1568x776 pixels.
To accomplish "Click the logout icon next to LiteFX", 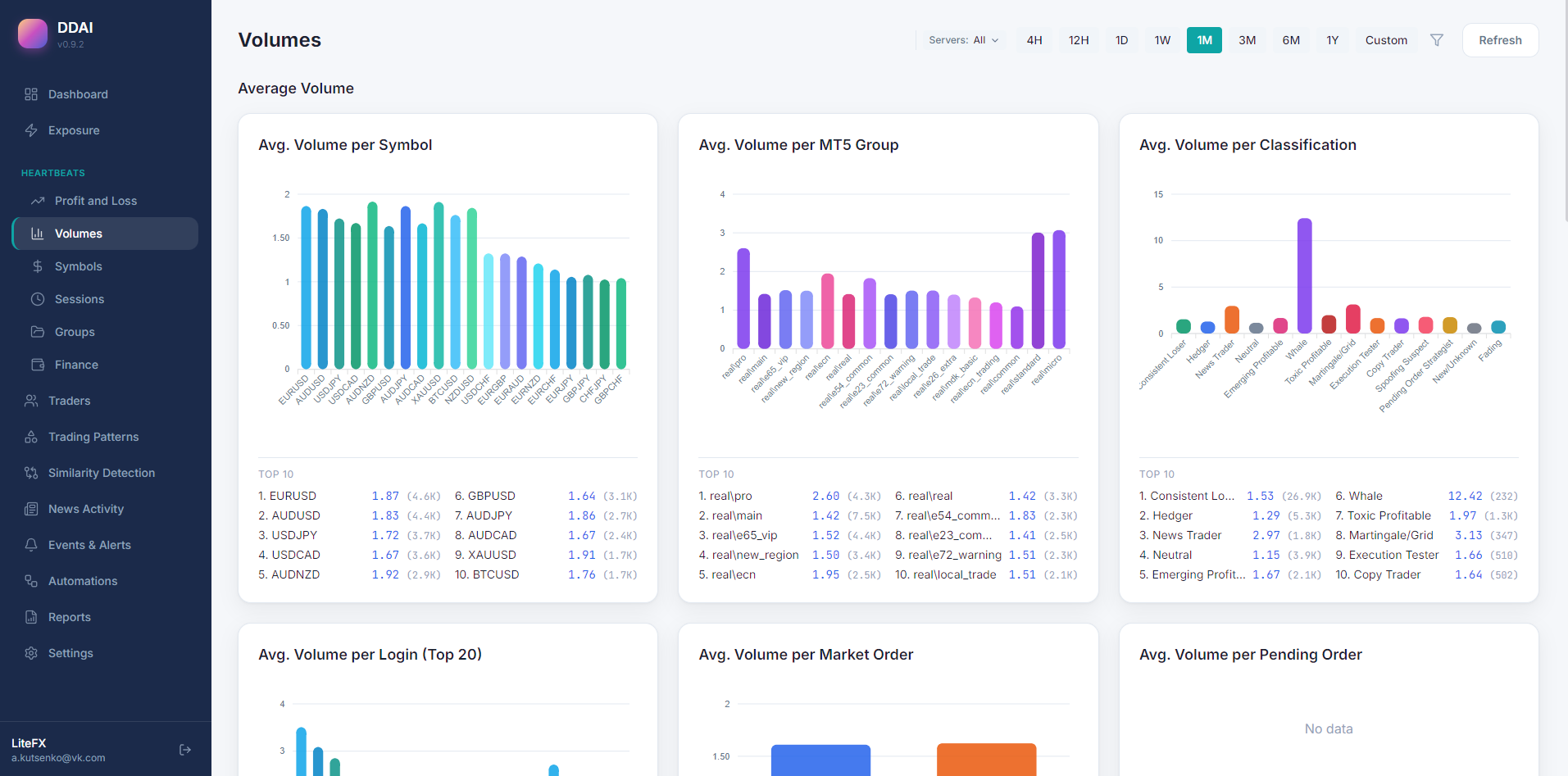I will [x=185, y=750].
